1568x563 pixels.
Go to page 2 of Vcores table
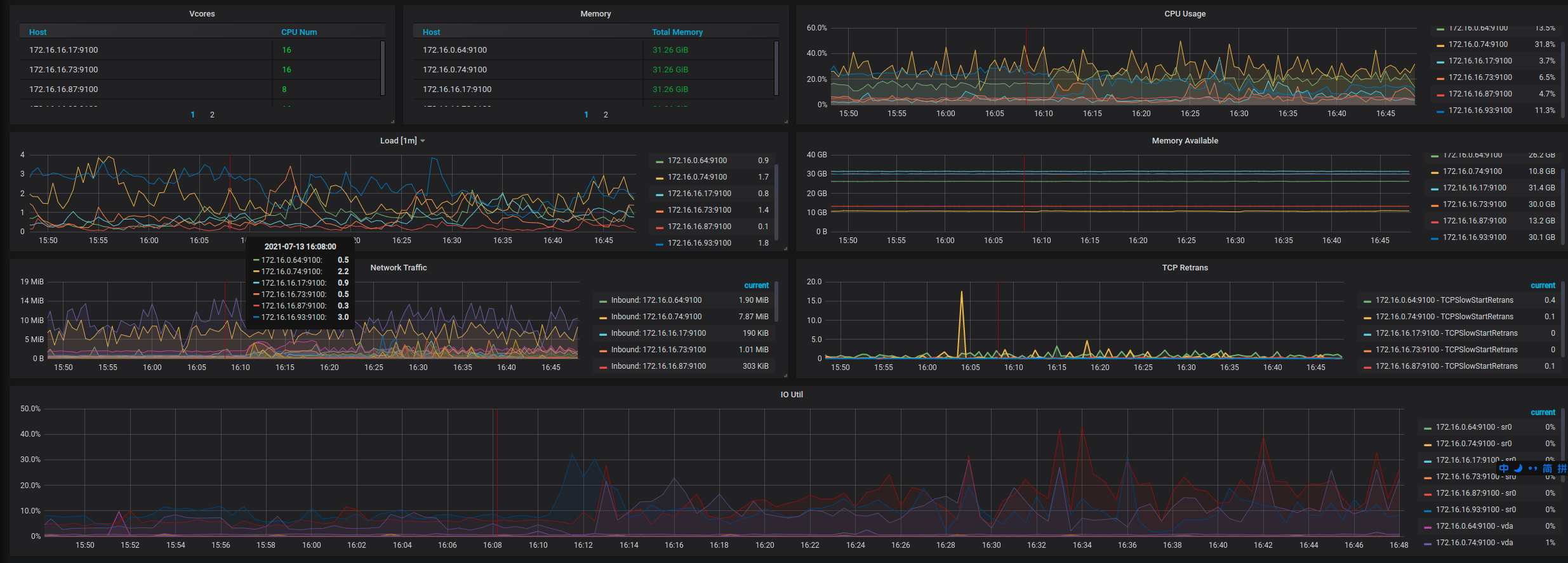pos(212,115)
